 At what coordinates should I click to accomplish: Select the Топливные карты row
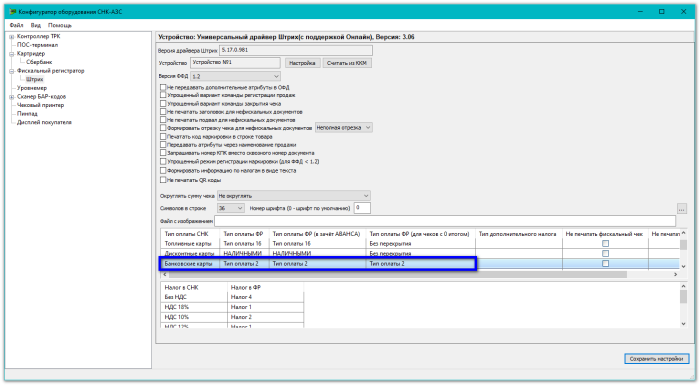point(420,244)
